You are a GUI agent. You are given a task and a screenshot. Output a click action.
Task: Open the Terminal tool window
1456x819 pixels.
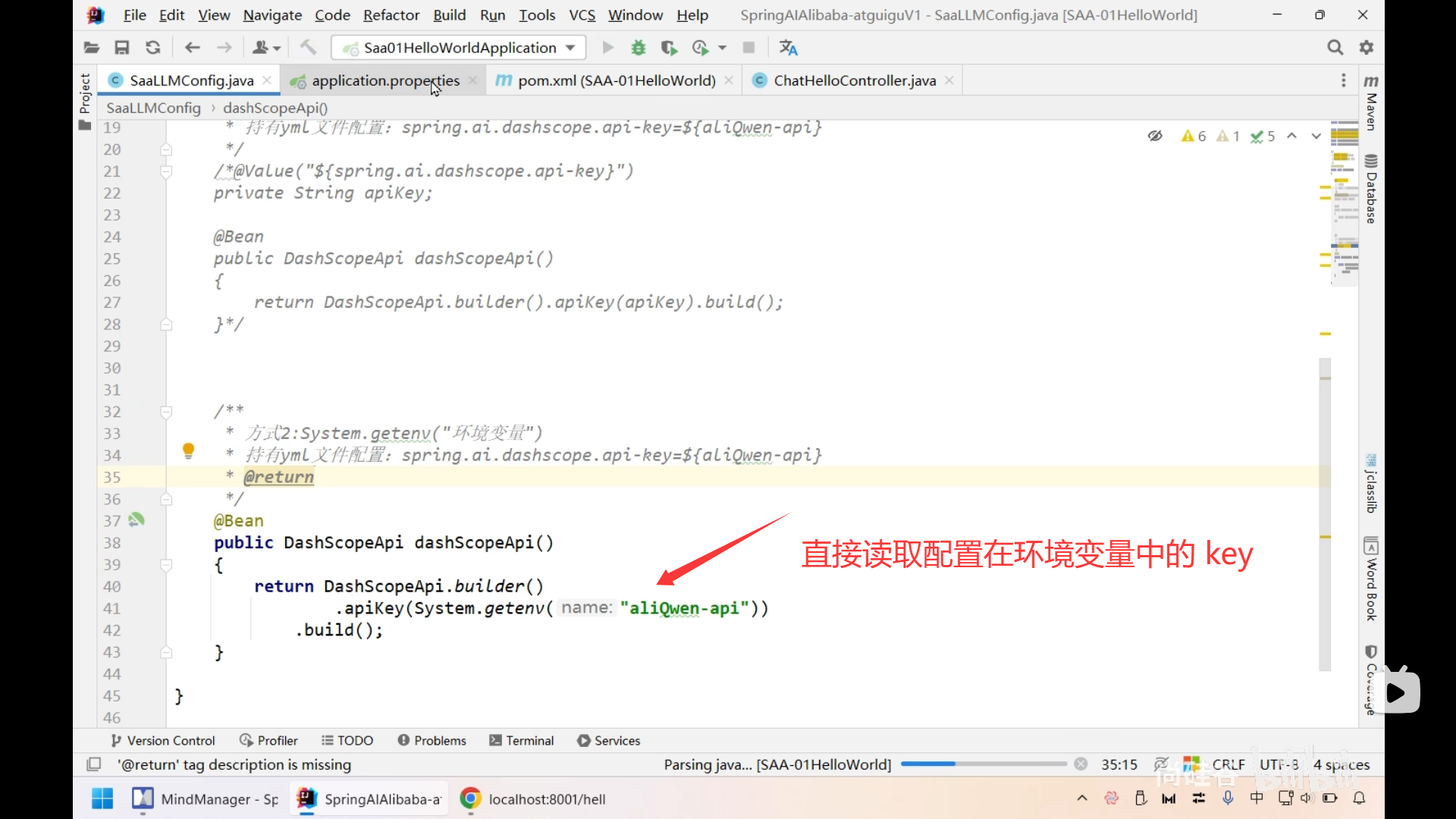(522, 740)
